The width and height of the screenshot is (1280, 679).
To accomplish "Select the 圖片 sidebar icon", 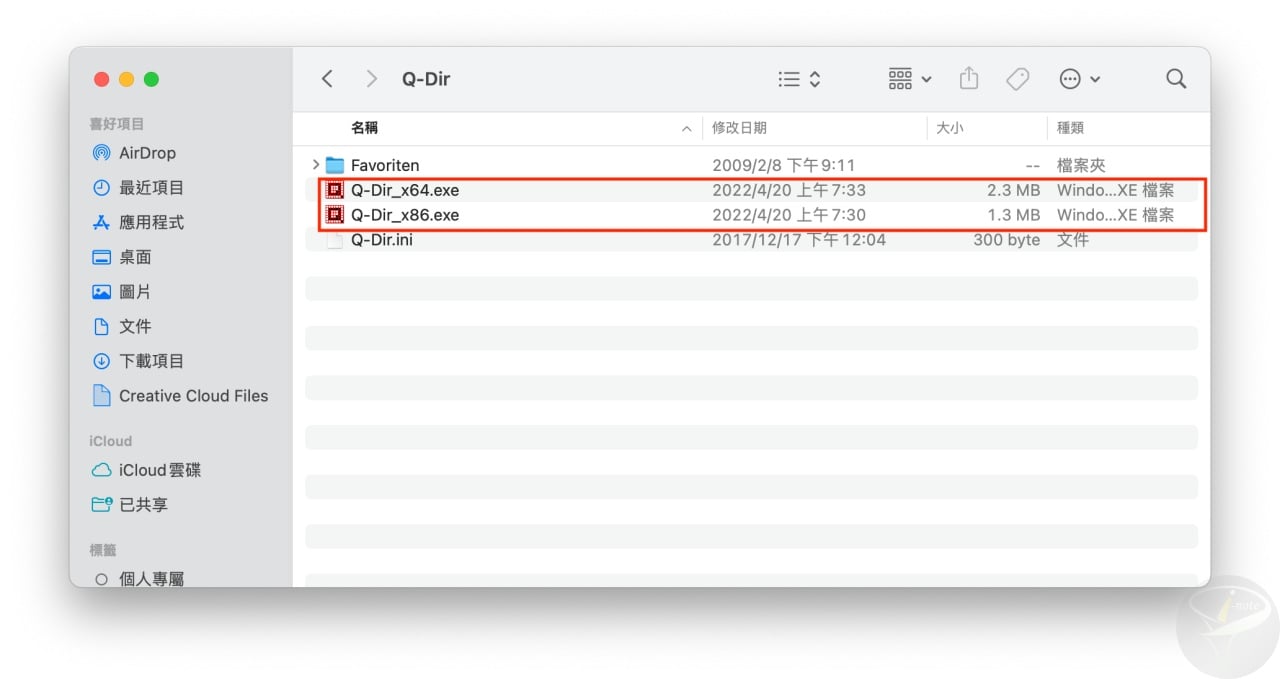I will tap(103, 291).
